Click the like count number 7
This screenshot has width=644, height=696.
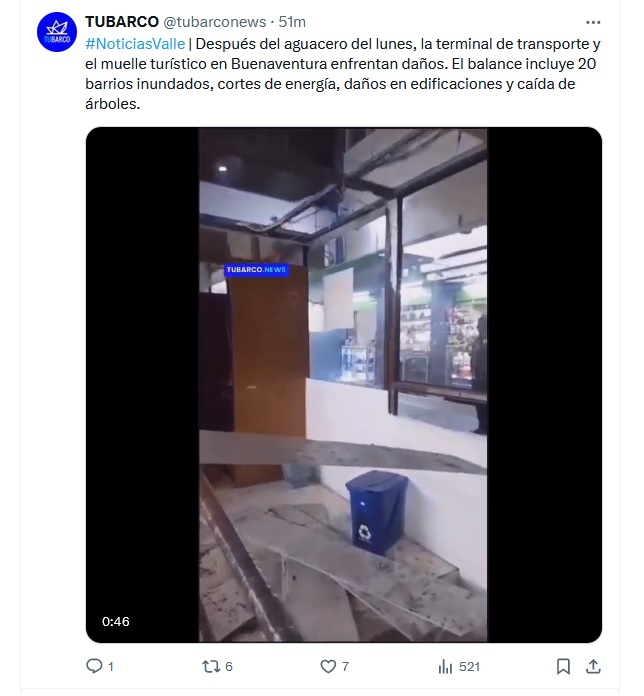345,667
